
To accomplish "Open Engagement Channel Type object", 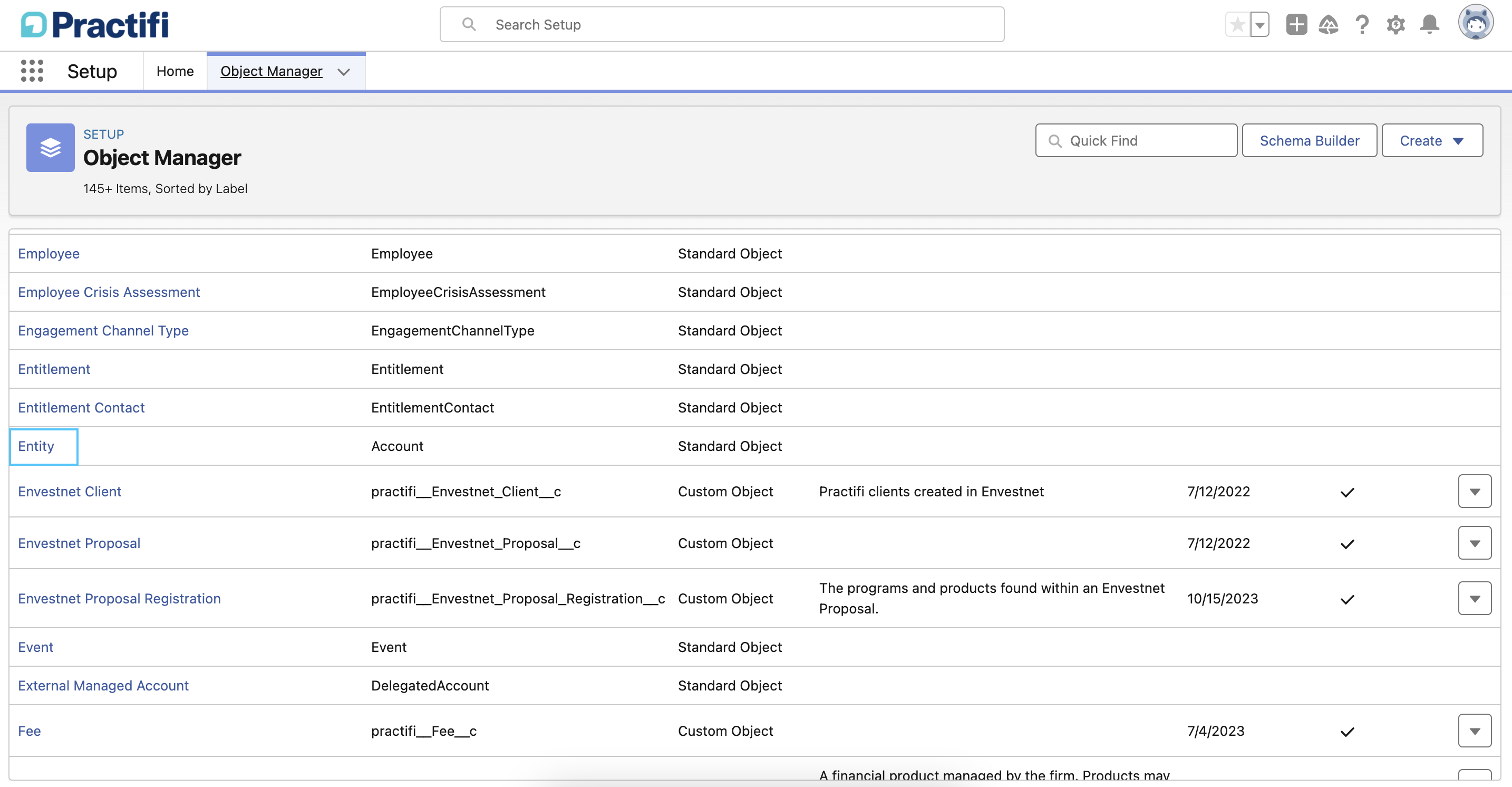I will [103, 331].
